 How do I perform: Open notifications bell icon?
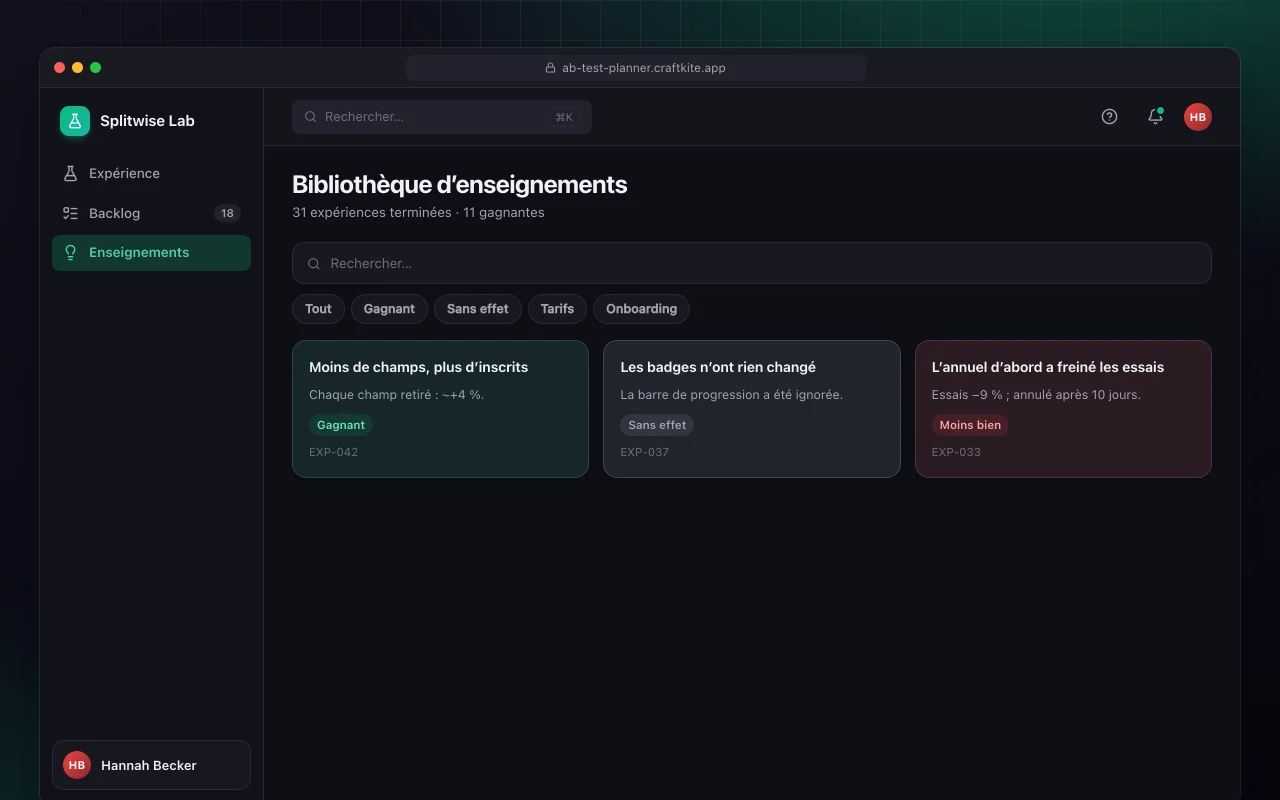1155,117
